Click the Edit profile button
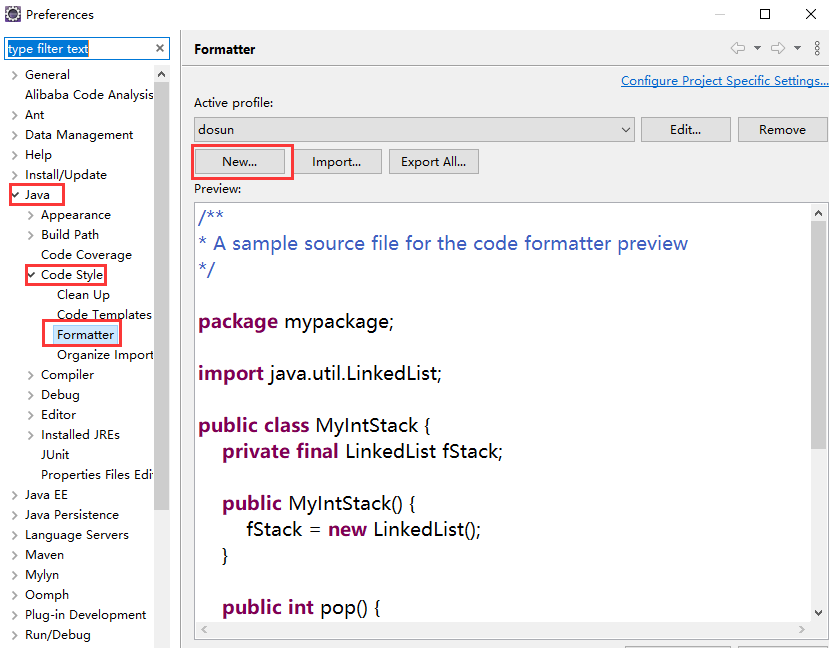829x648 pixels. tap(685, 129)
